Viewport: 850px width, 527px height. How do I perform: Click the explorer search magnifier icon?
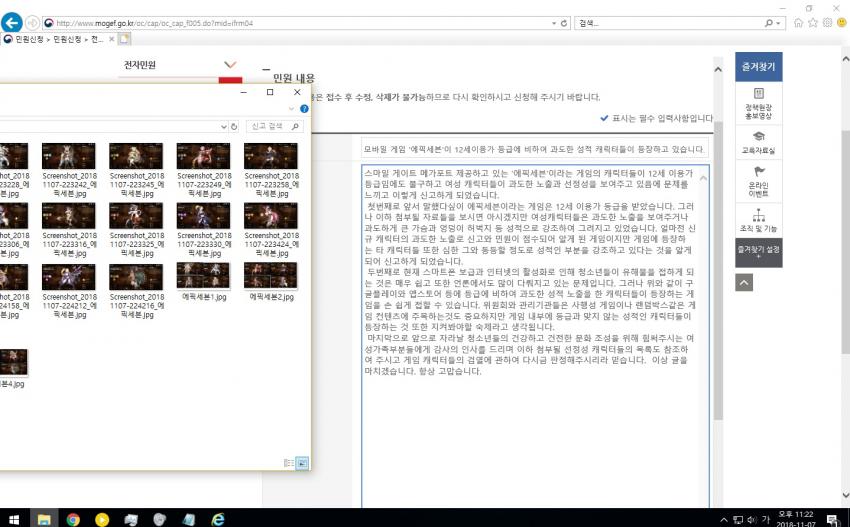coord(295,126)
